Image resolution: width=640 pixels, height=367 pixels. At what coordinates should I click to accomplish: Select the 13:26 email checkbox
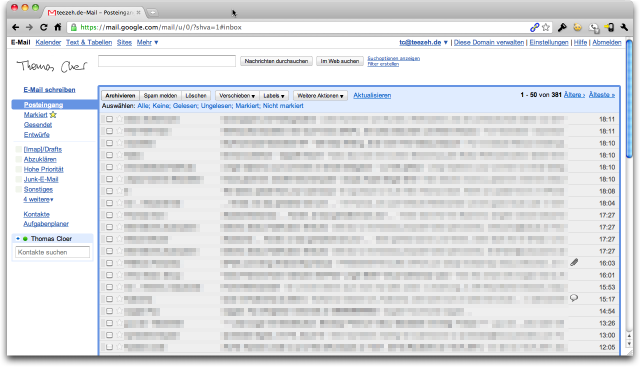coord(109,323)
